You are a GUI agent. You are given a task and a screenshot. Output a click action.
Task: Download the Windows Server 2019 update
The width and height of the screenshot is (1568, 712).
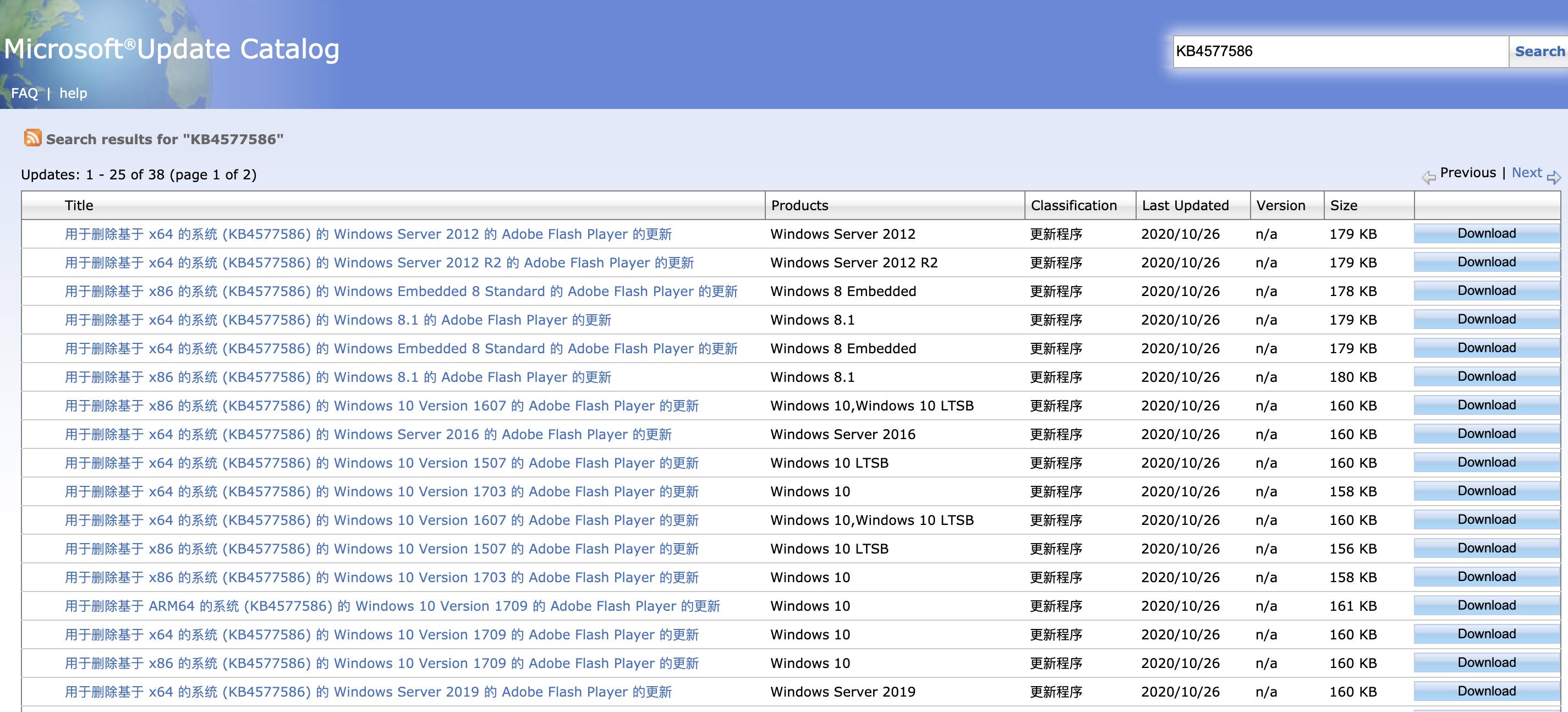point(1486,691)
